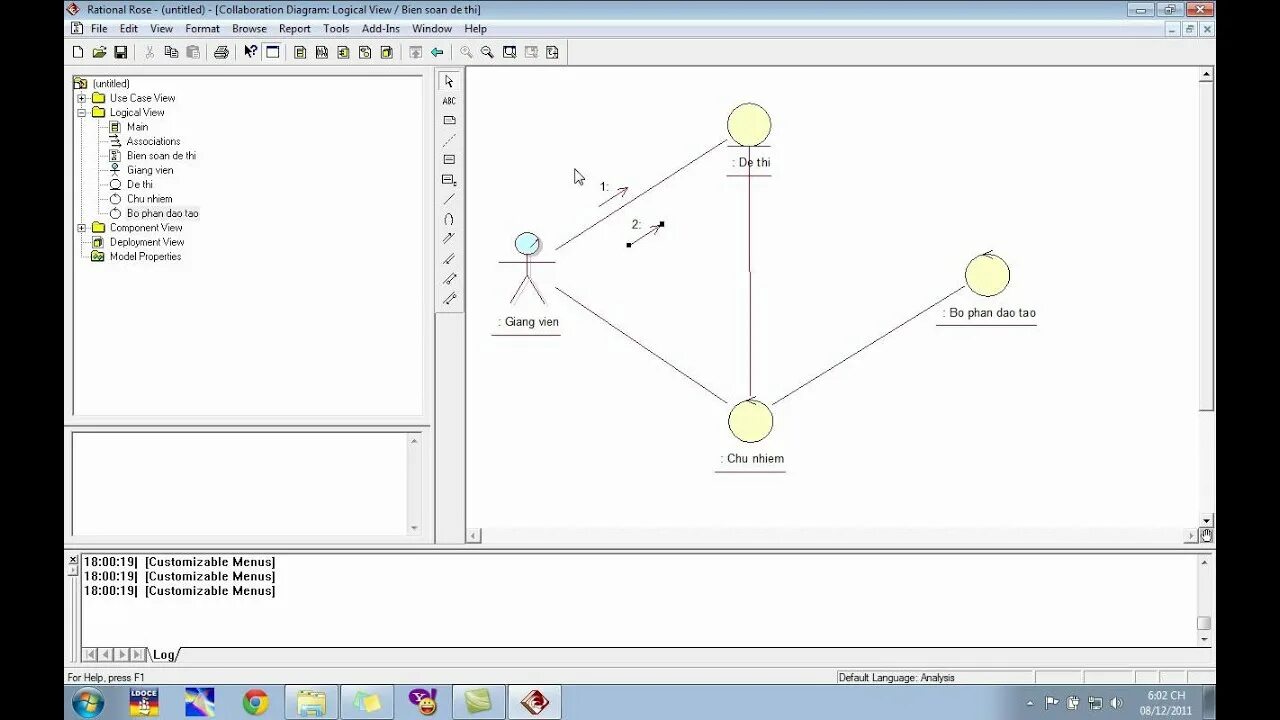Select the Note tool in toolbox

coord(449,120)
